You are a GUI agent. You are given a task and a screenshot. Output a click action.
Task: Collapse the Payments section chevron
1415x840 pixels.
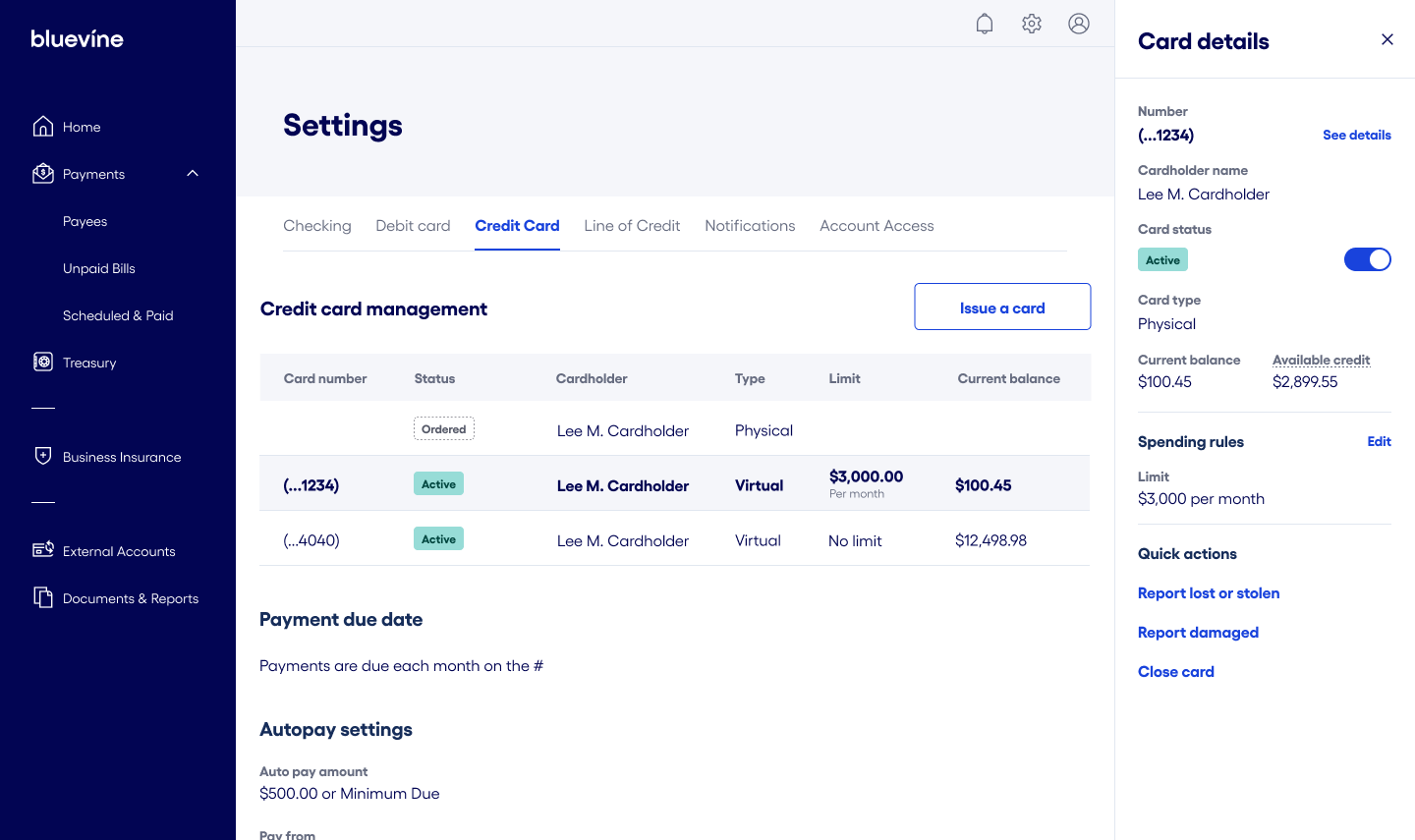[192, 173]
